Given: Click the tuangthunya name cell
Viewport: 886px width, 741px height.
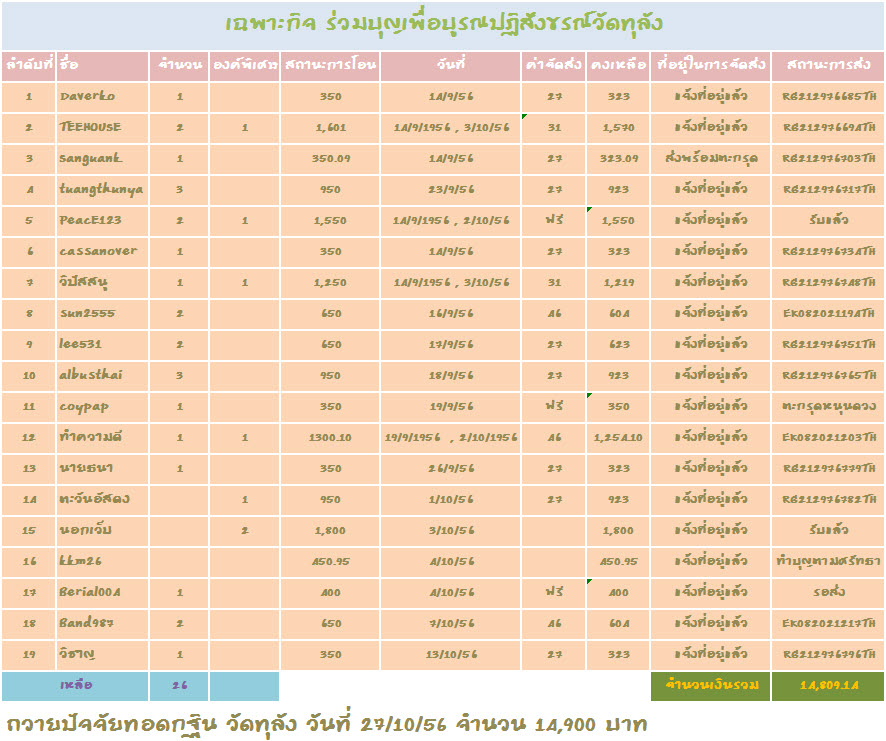Looking at the screenshot, I should 102,190.
